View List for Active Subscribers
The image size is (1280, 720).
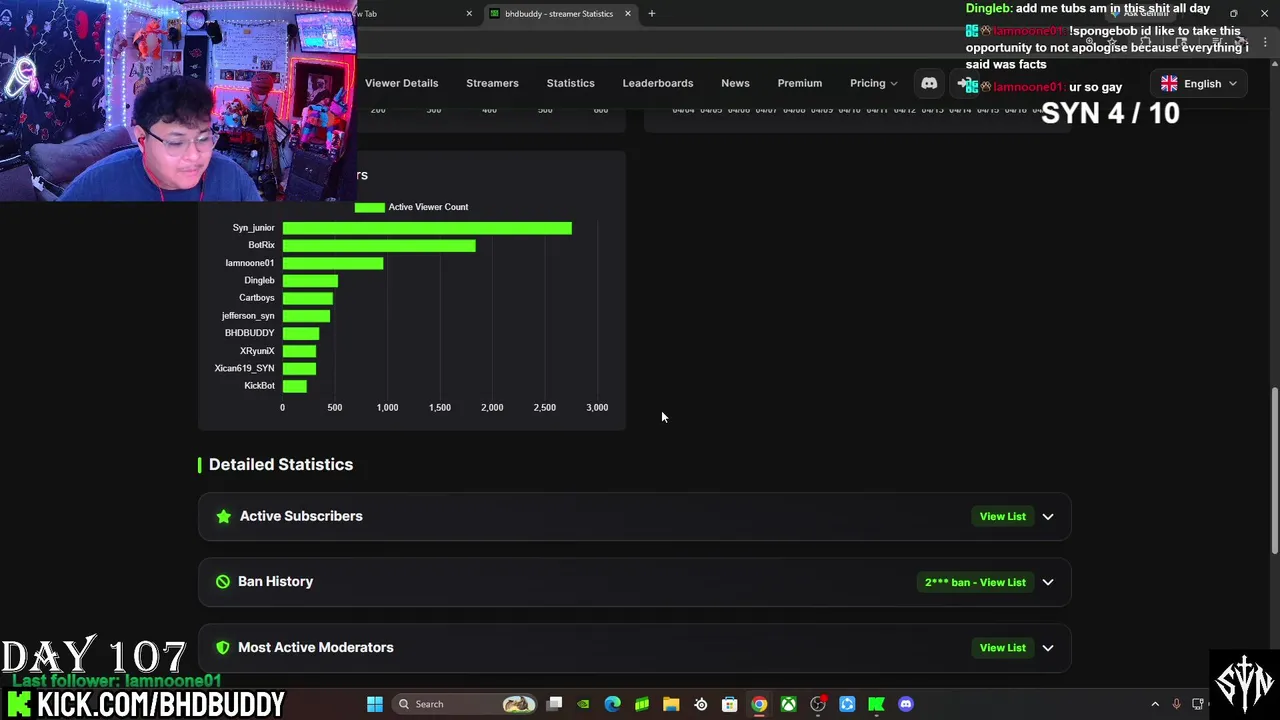coord(1002,516)
